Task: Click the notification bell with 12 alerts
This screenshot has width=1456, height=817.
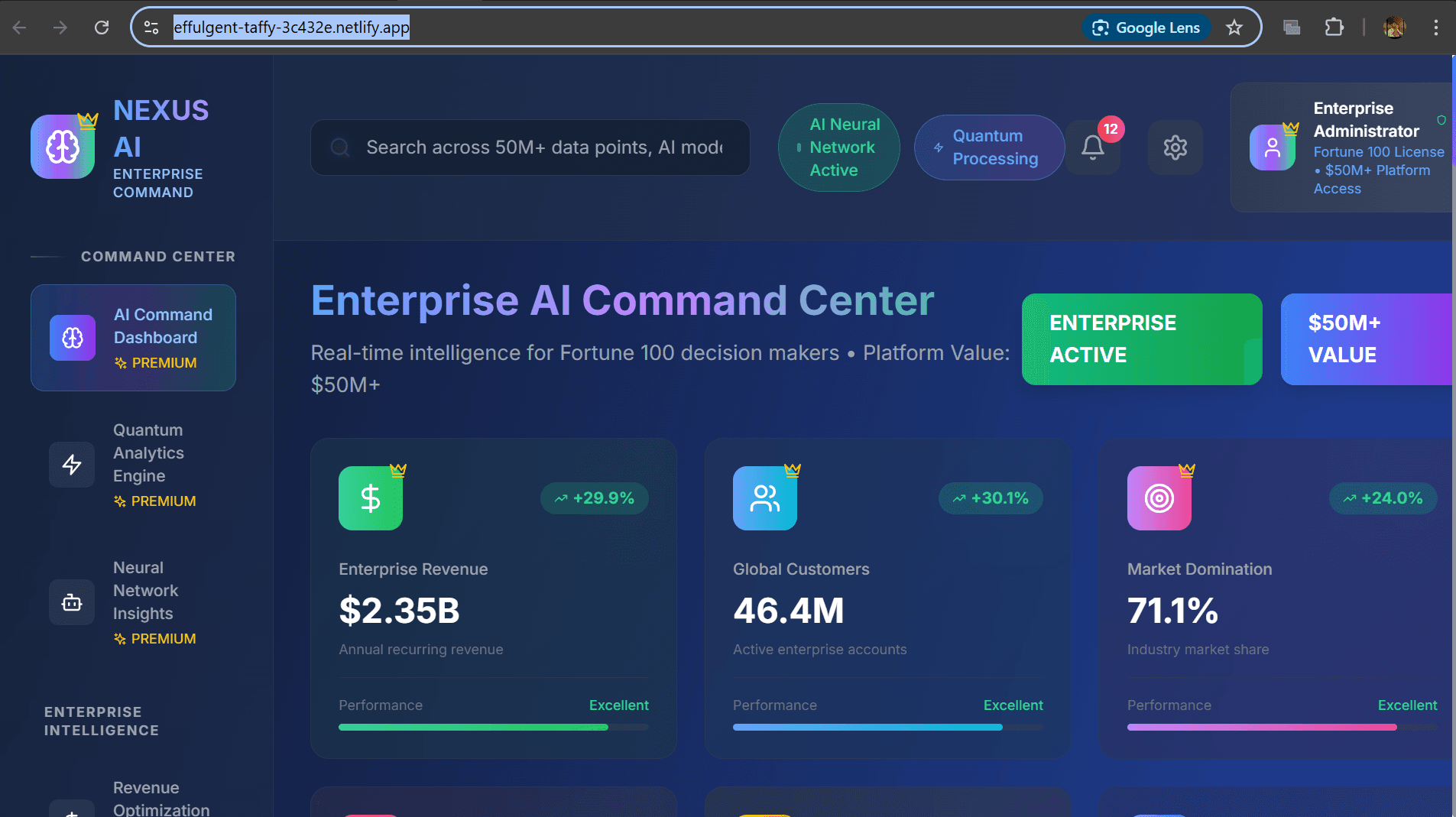Action: point(1092,147)
